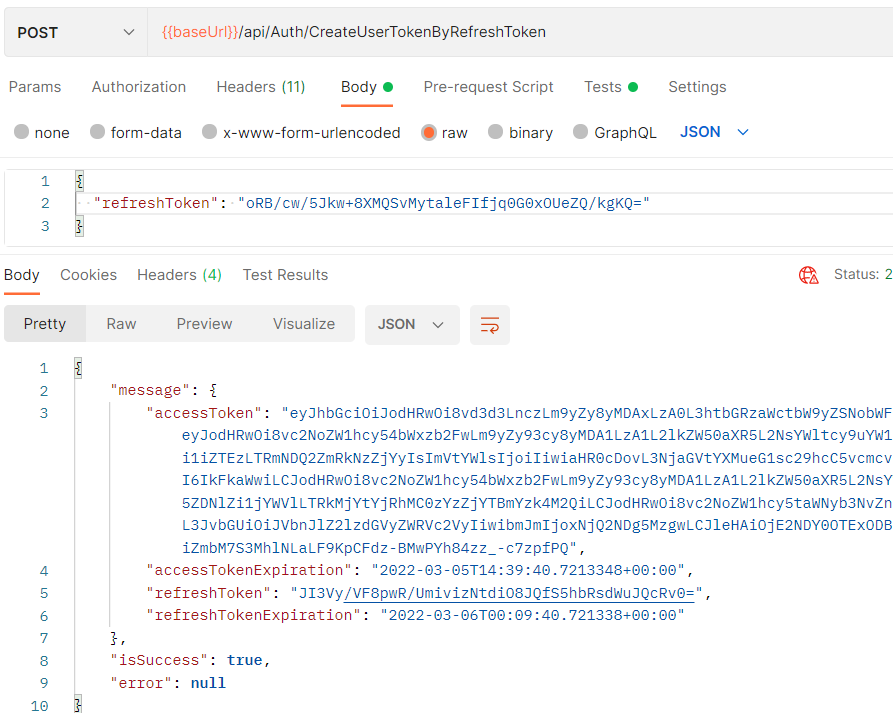Open the Test Results tab
893x713 pixels.
point(285,275)
